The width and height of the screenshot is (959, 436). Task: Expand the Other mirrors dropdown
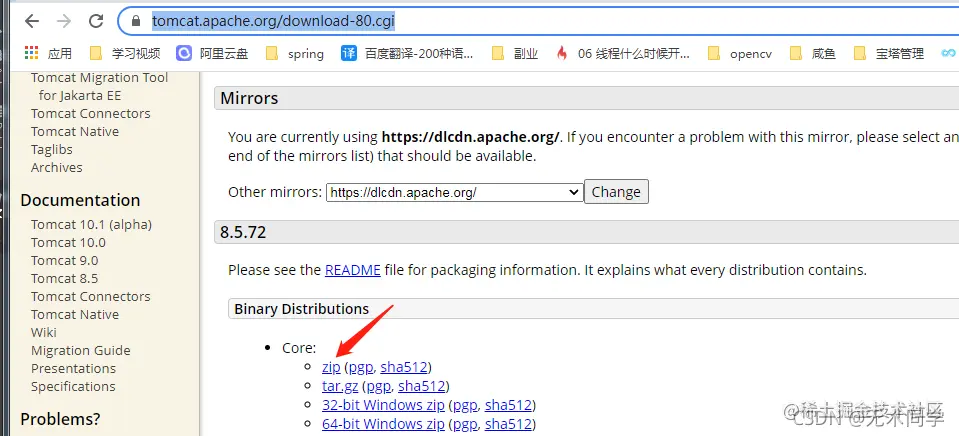coord(454,192)
